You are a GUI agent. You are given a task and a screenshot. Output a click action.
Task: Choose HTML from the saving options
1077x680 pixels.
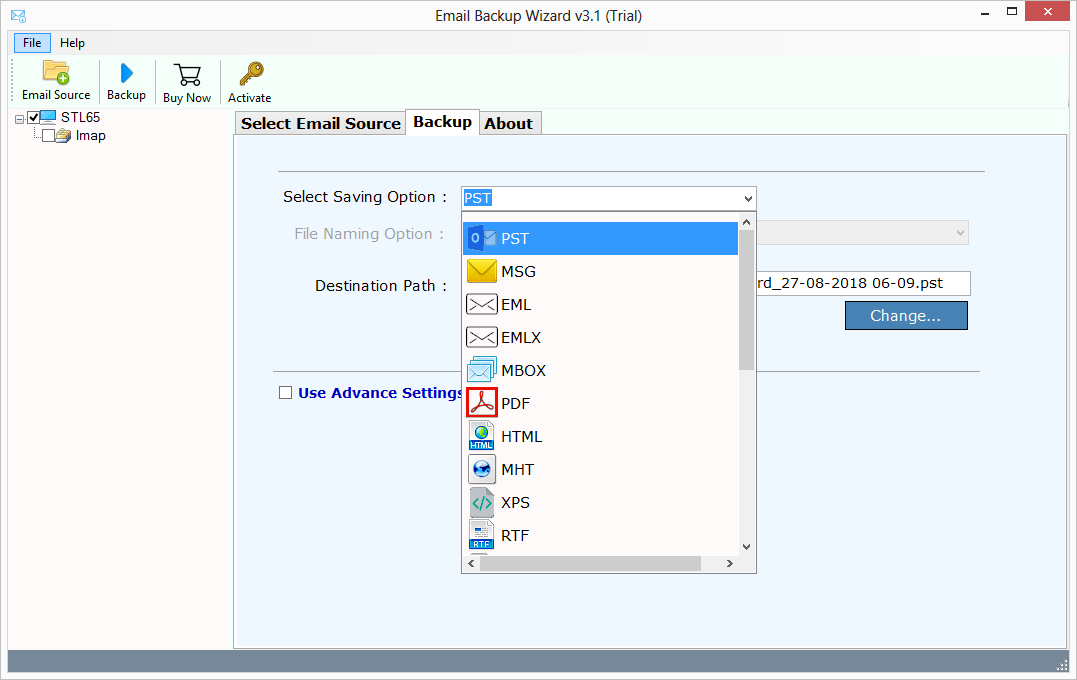pyautogui.click(x=600, y=436)
